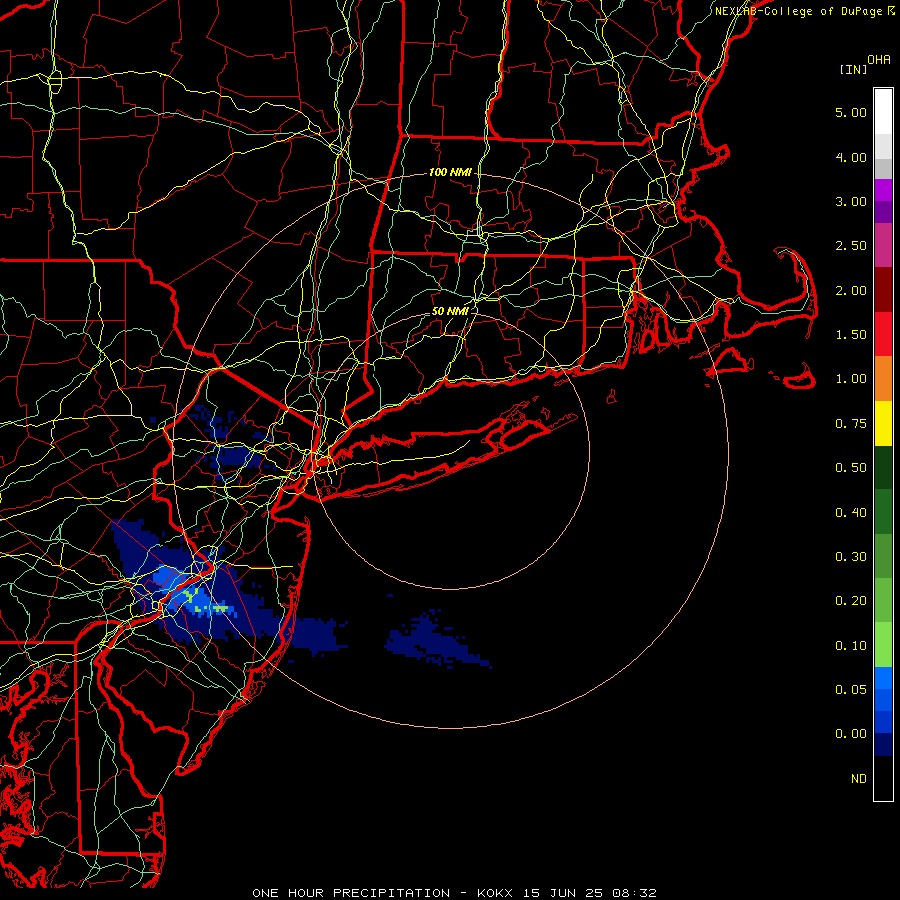The height and width of the screenshot is (900, 900).
Task: Click the 0.20 legend value
Action: tap(851, 601)
